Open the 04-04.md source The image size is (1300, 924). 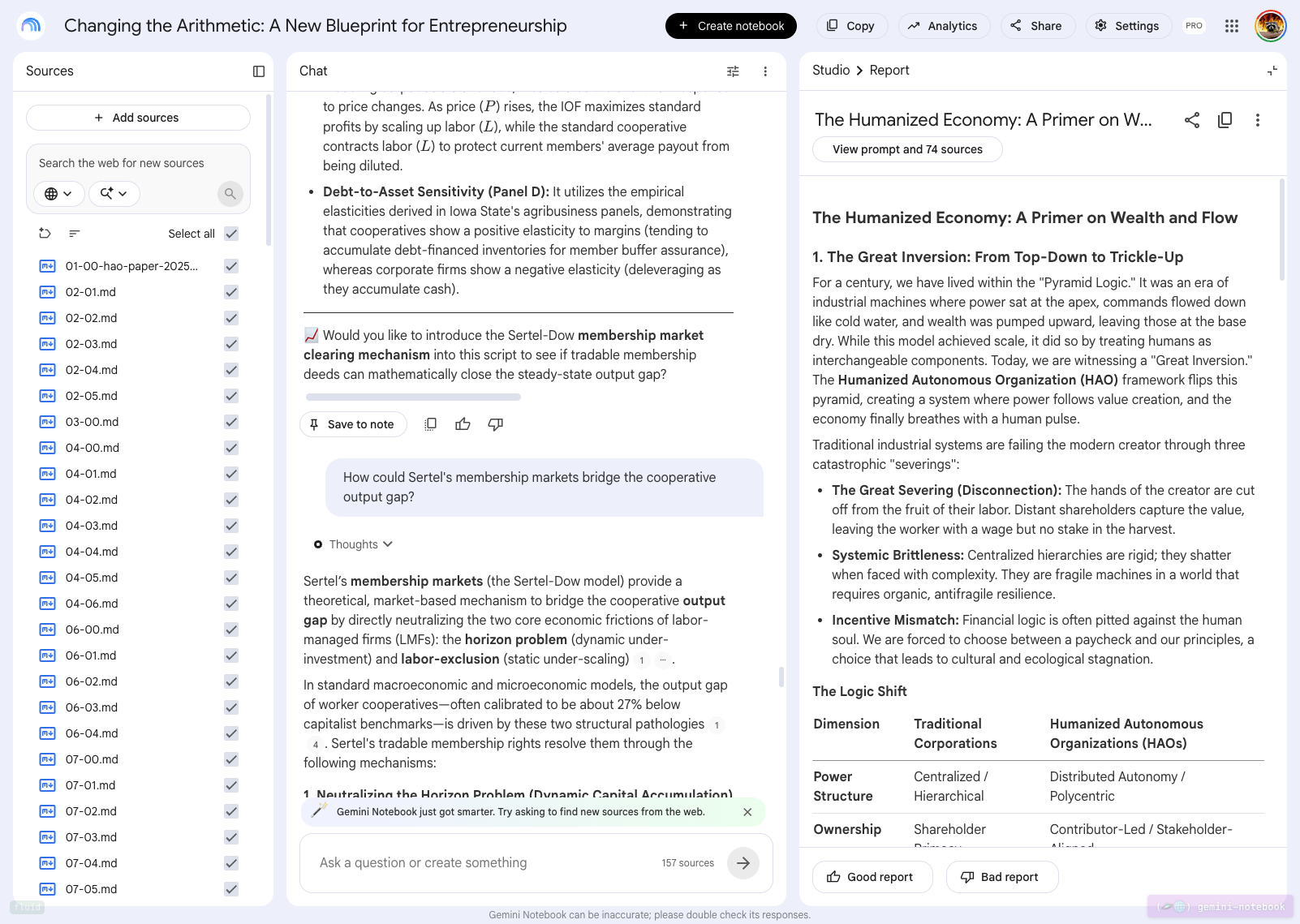click(92, 552)
